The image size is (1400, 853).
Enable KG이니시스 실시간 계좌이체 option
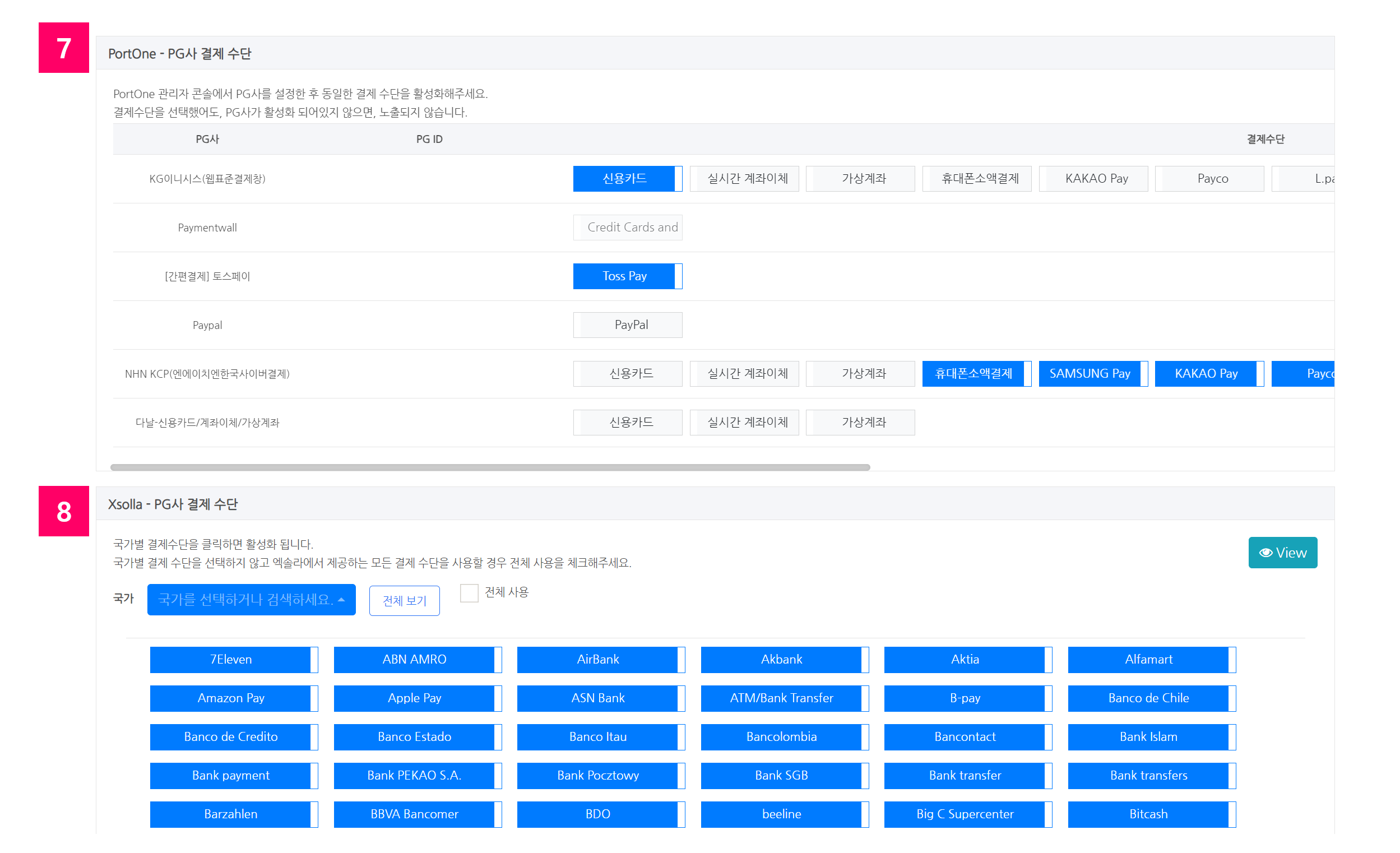(744, 178)
